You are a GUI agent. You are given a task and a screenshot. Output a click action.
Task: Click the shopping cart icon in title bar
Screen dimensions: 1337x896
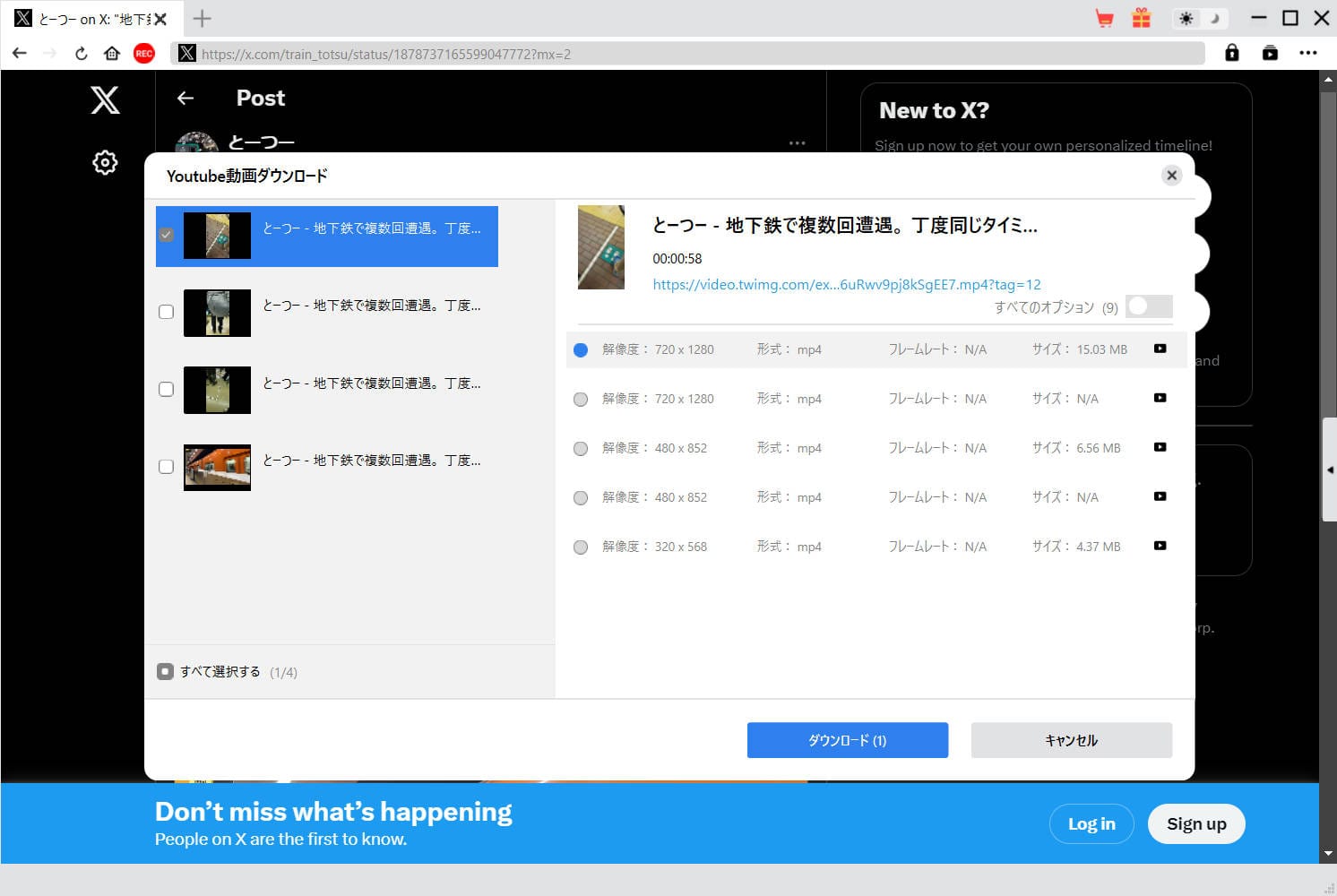(x=1104, y=19)
